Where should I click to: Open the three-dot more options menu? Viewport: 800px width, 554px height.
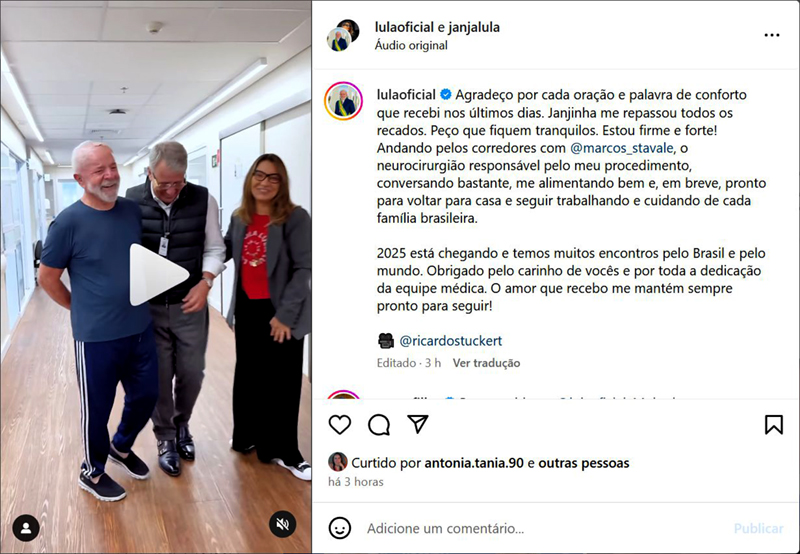pyautogui.click(x=771, y=35)
